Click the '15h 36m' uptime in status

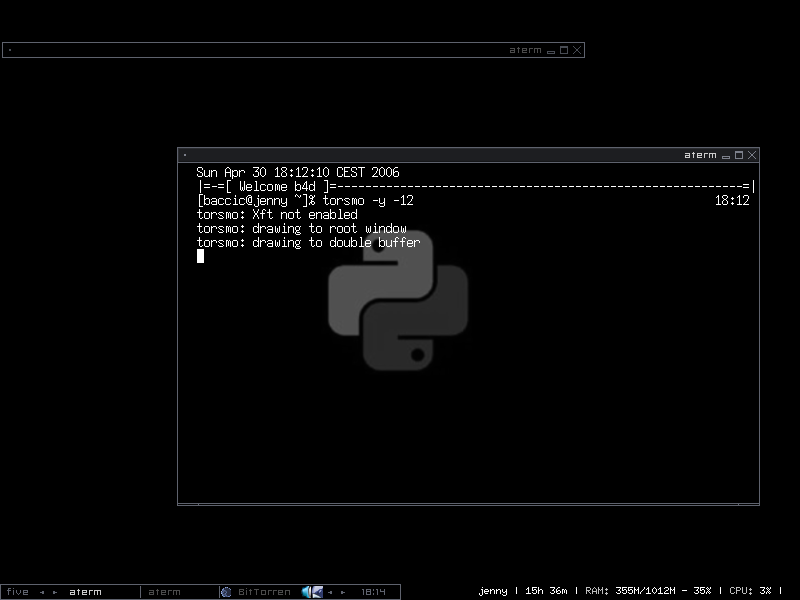coord(546,591)
